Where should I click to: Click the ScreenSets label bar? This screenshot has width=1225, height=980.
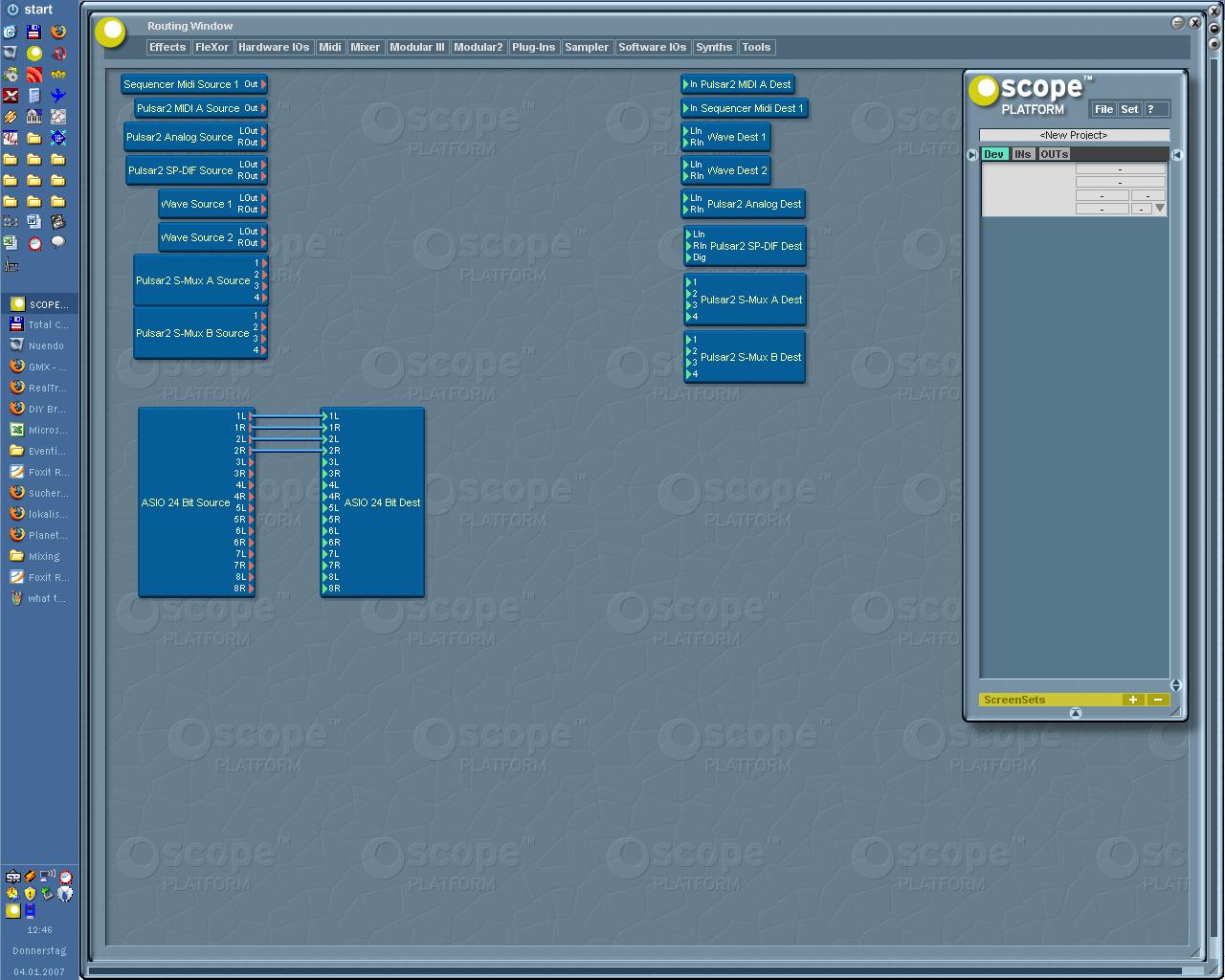1050,700
